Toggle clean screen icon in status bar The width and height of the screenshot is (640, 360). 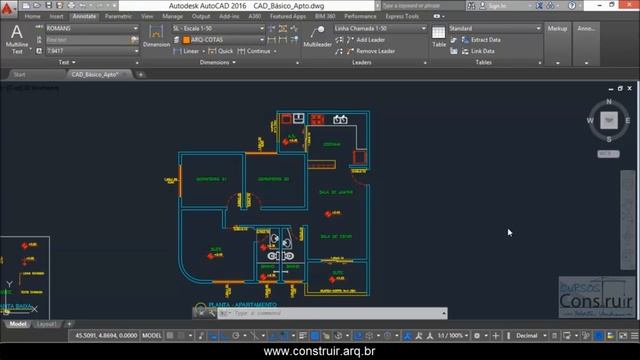[x=623, y=336]
